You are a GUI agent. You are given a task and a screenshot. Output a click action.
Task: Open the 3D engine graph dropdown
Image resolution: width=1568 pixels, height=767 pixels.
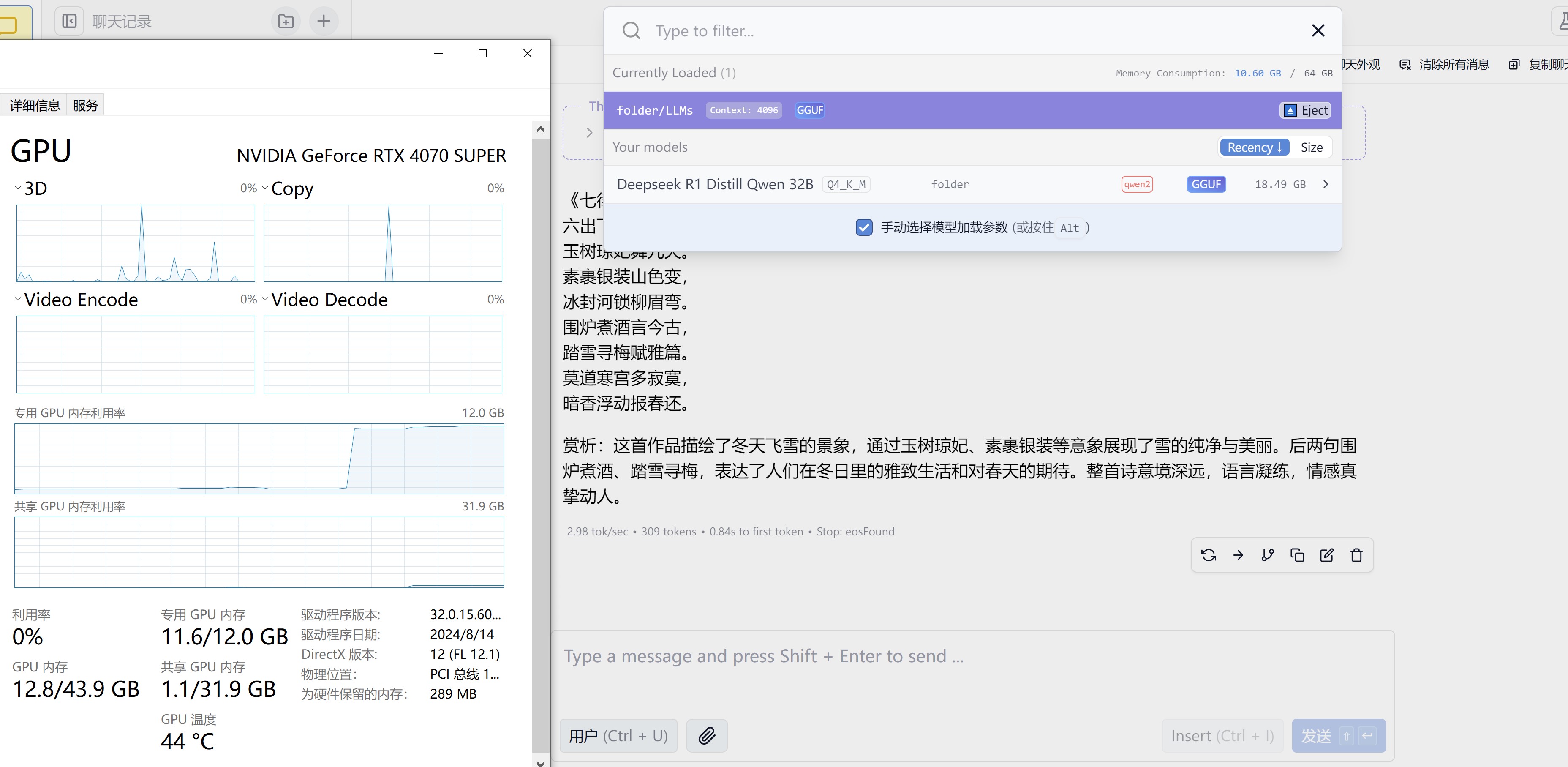tap(18, 188)
